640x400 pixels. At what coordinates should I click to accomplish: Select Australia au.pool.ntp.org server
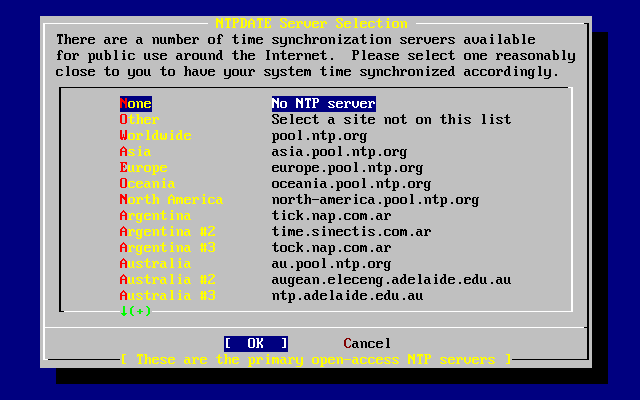point(155,264)
